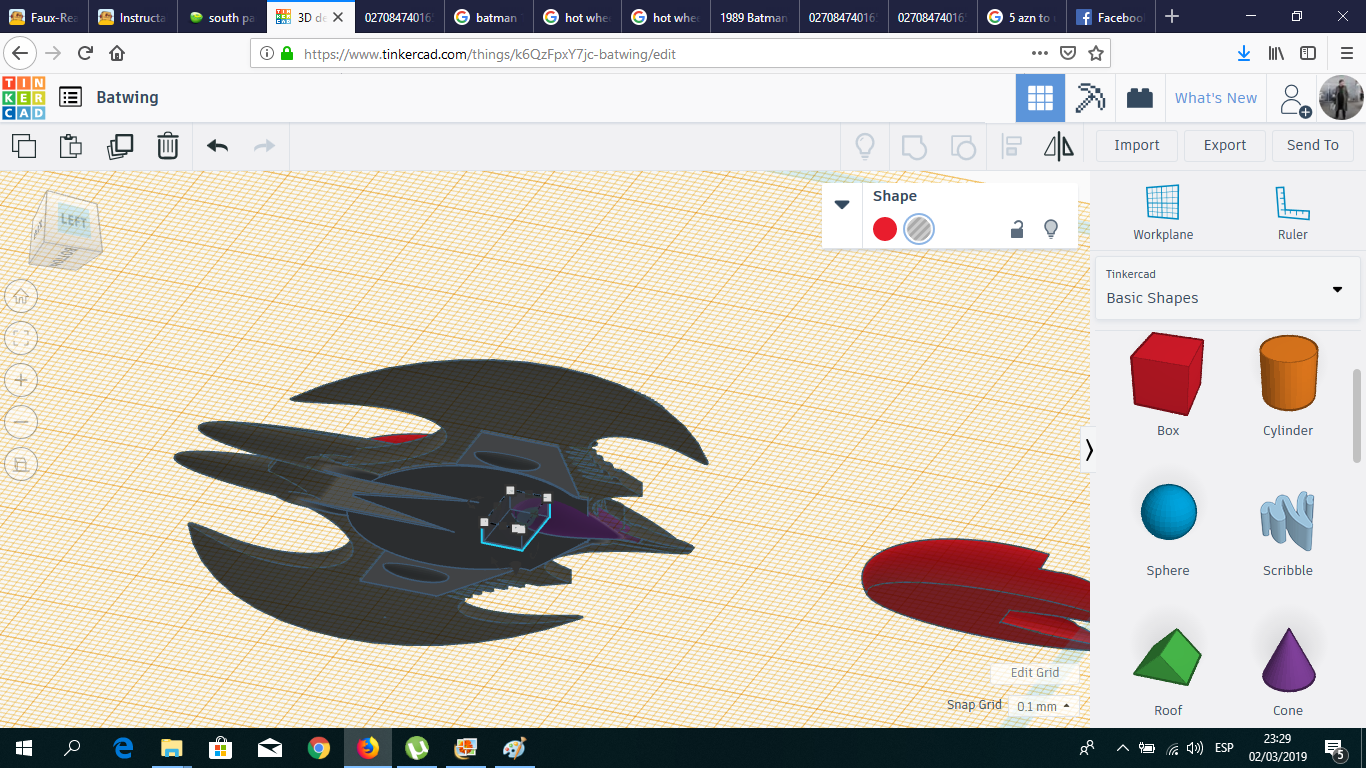Switch to the south pa browser tab
Viewport: 1366px width, 768px height.
pyautogui.click(x=222, y=17)
